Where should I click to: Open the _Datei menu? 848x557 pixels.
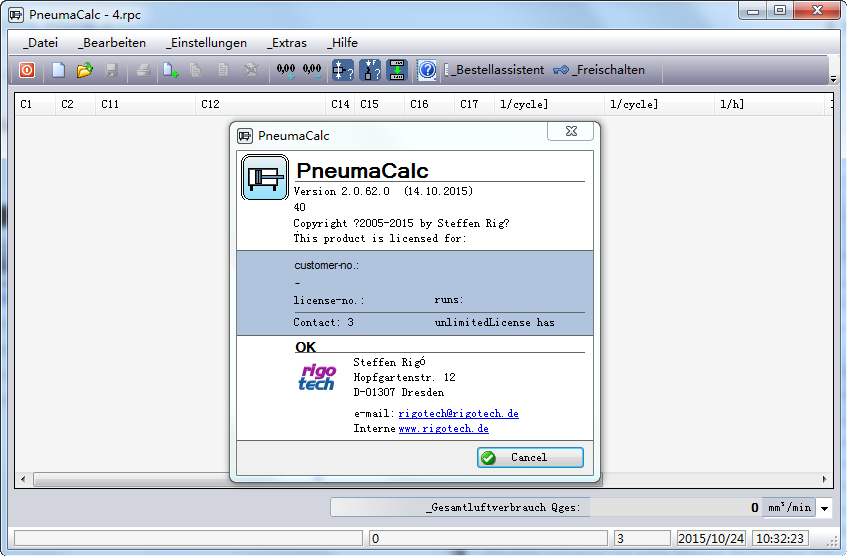tap(40, 43)
